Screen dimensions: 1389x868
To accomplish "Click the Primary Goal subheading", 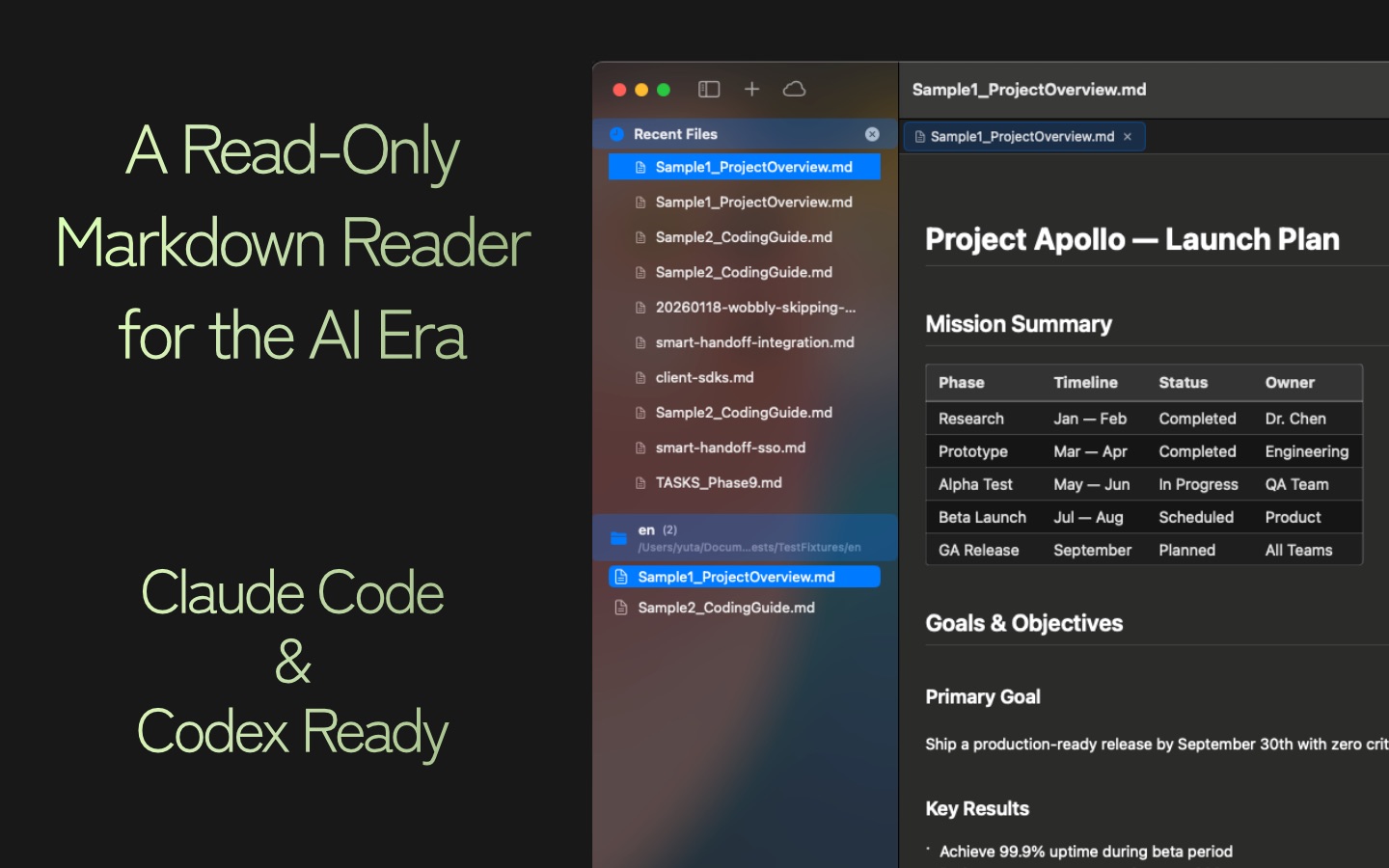I will (x=983, y=697).
